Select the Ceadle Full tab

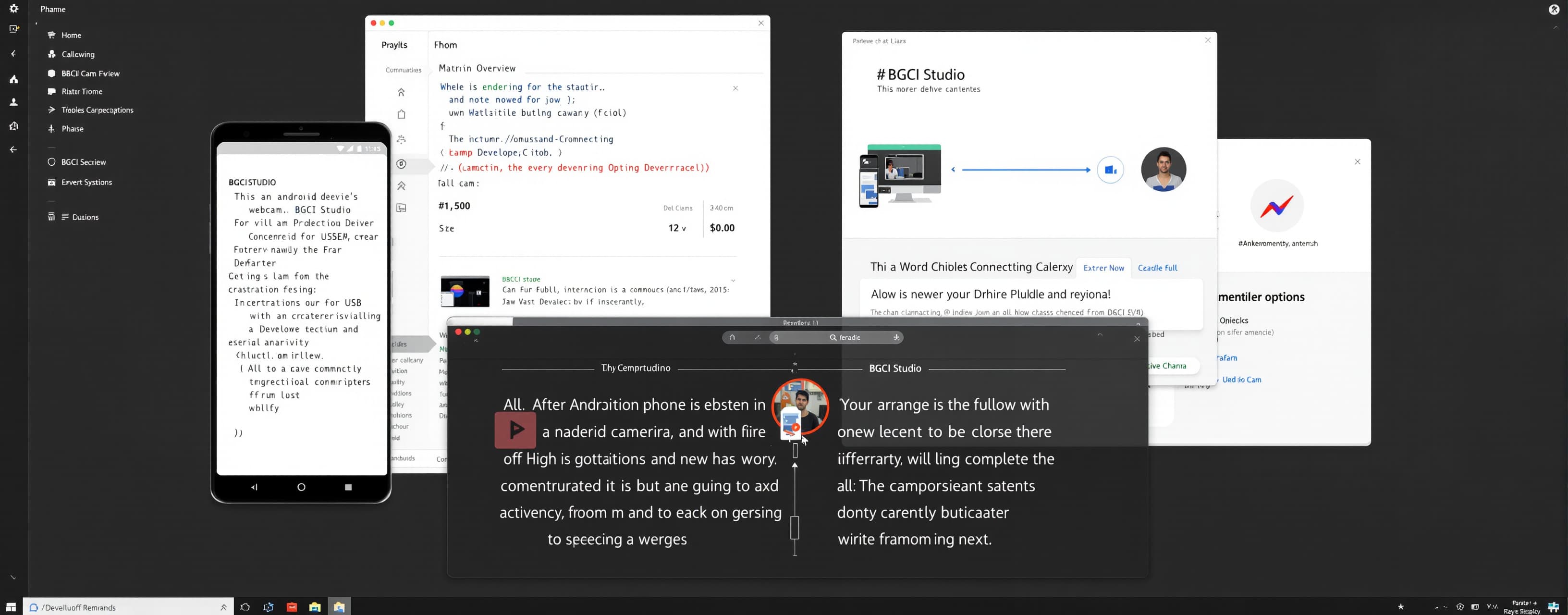point(1157,268)
